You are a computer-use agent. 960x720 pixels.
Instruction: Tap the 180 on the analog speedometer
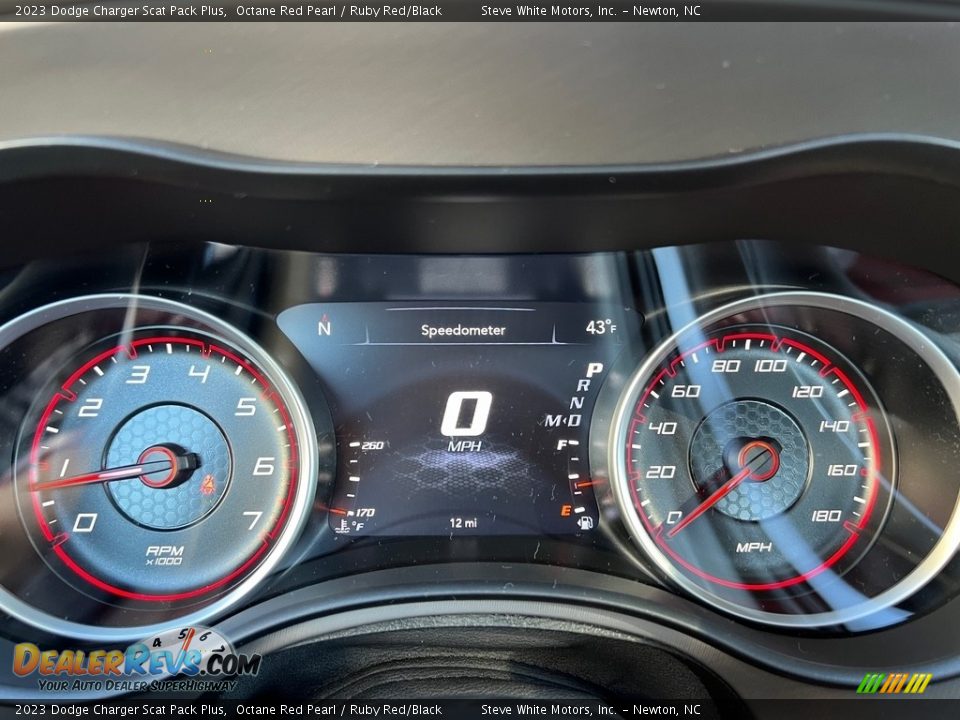[826, 516]
